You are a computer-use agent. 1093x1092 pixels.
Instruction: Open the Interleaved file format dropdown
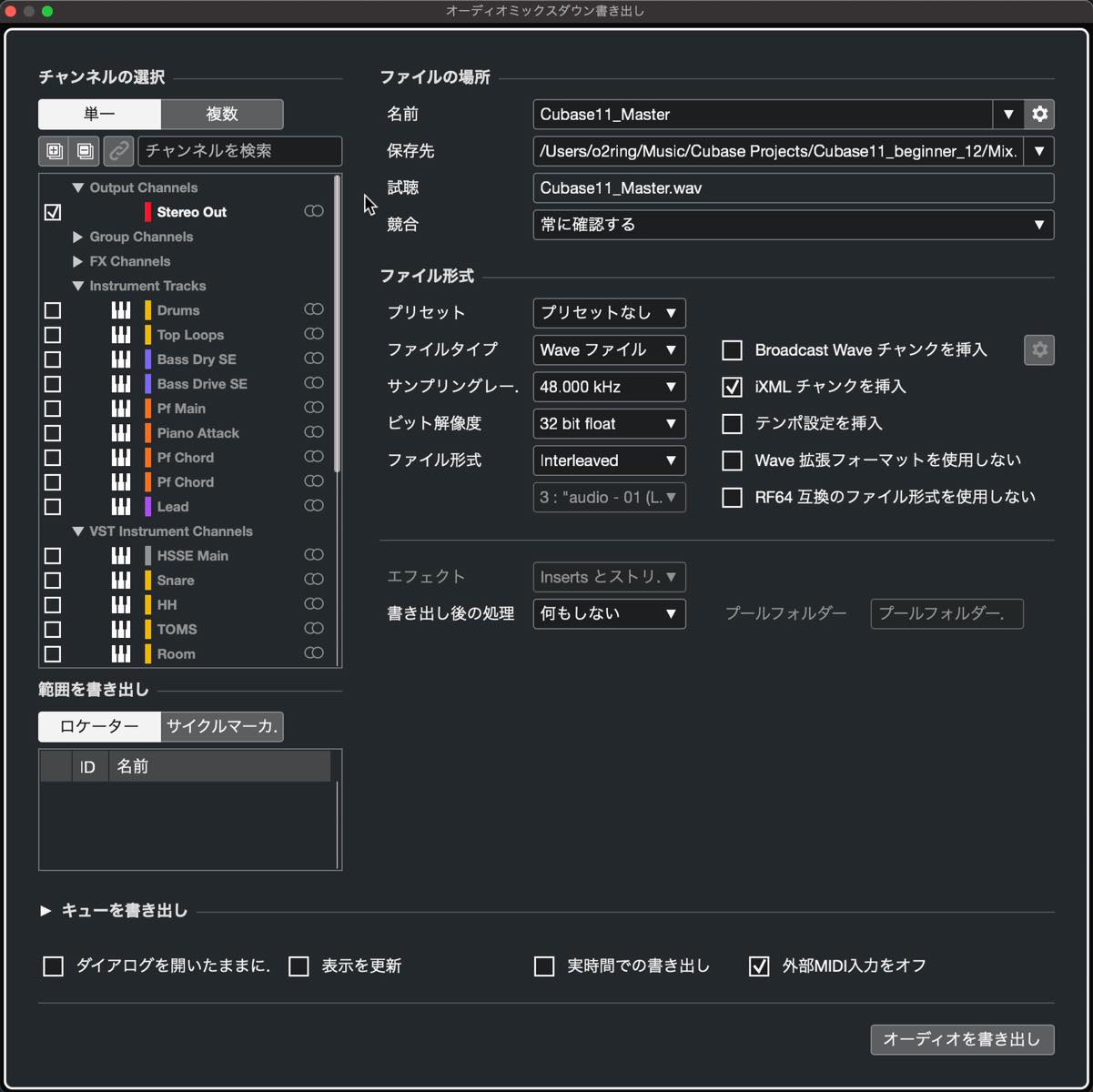pos(609,460)
